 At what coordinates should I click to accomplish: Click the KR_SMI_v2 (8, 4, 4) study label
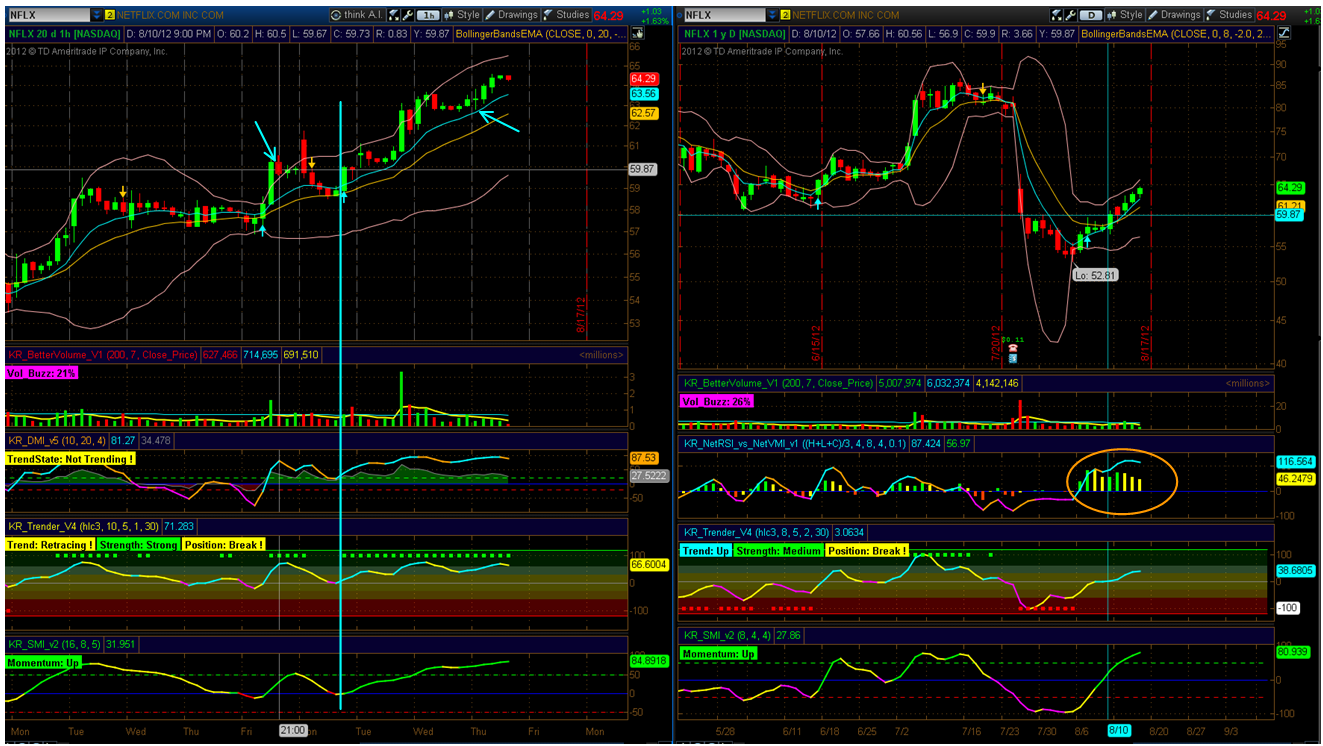pyautogui.click(x=729, y=635)
